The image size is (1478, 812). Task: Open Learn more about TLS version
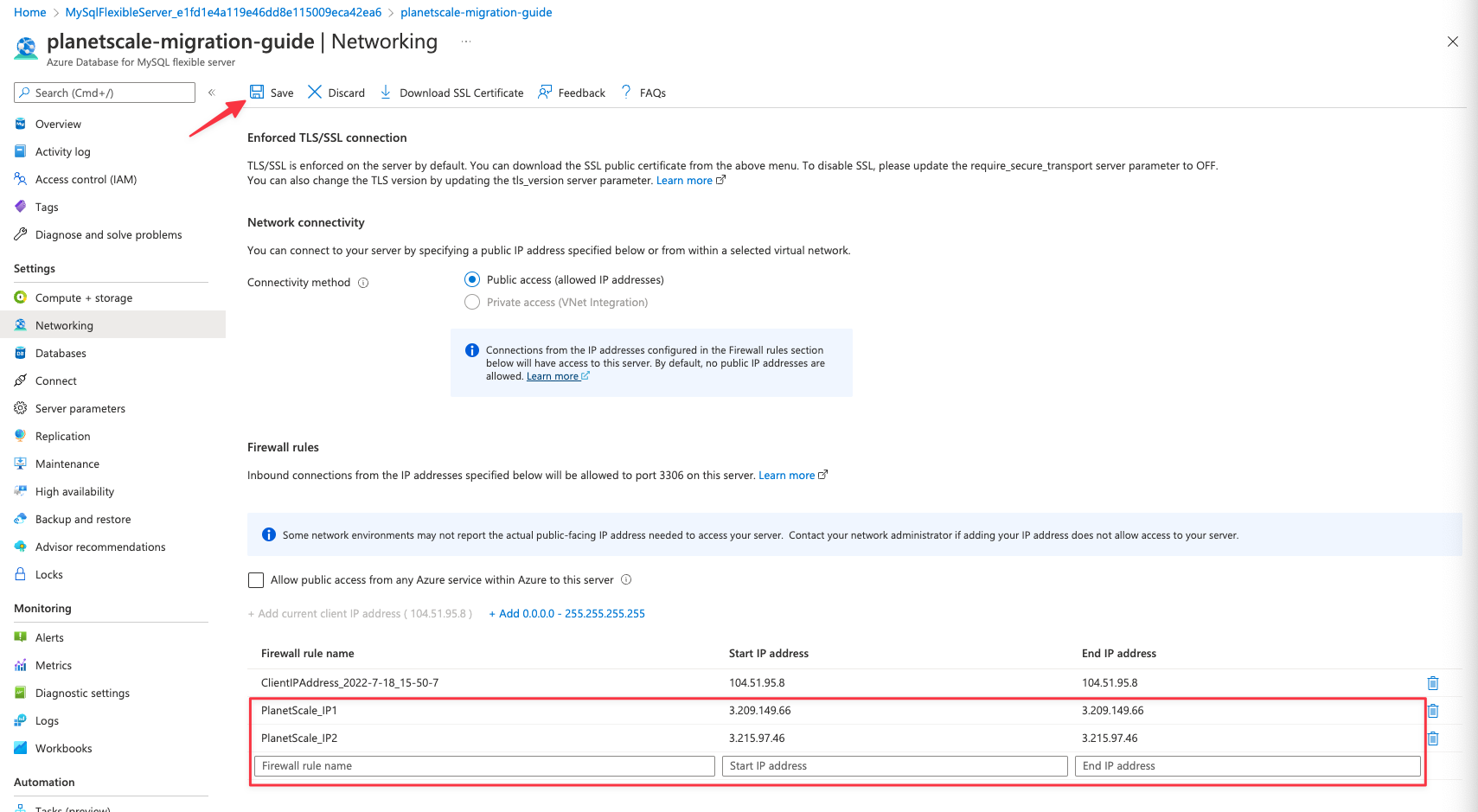[x=683, y=180]
